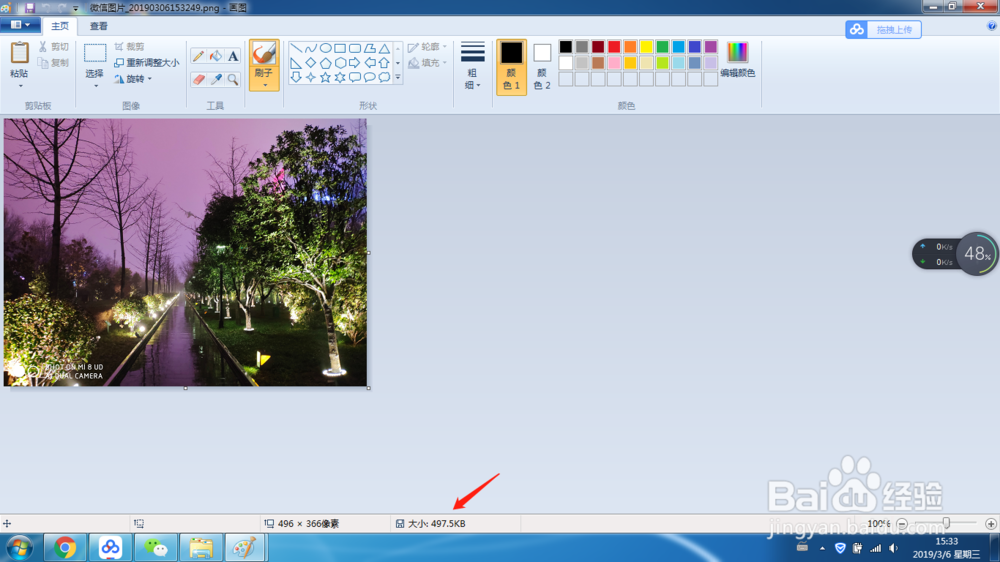Click the night park photo canvas

(185, 252)
